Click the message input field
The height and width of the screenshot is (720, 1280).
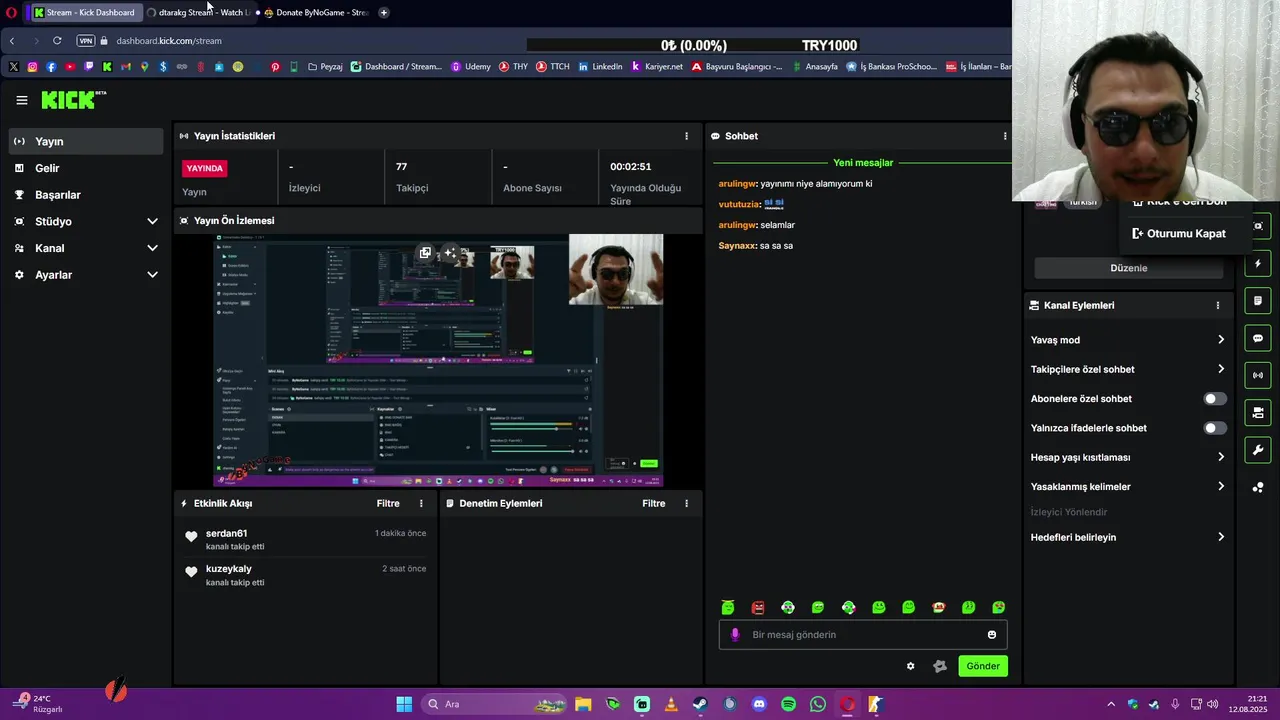[863, 634]
